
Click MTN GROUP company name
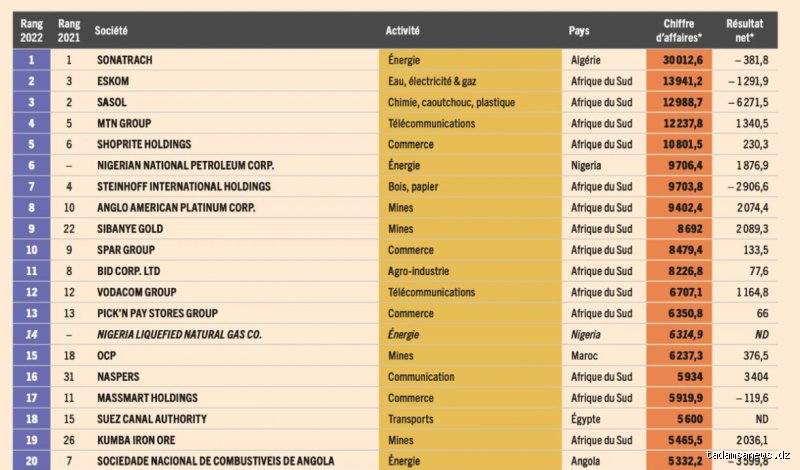tap(124, 123)
